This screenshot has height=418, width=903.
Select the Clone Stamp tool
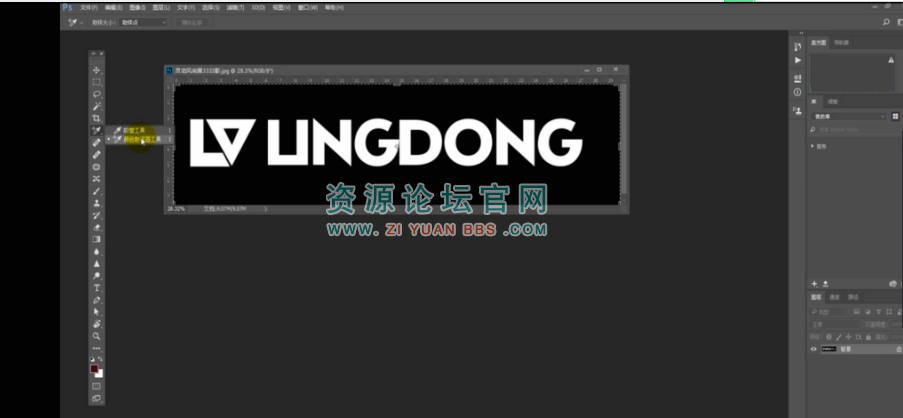click(x=96, y=203)
